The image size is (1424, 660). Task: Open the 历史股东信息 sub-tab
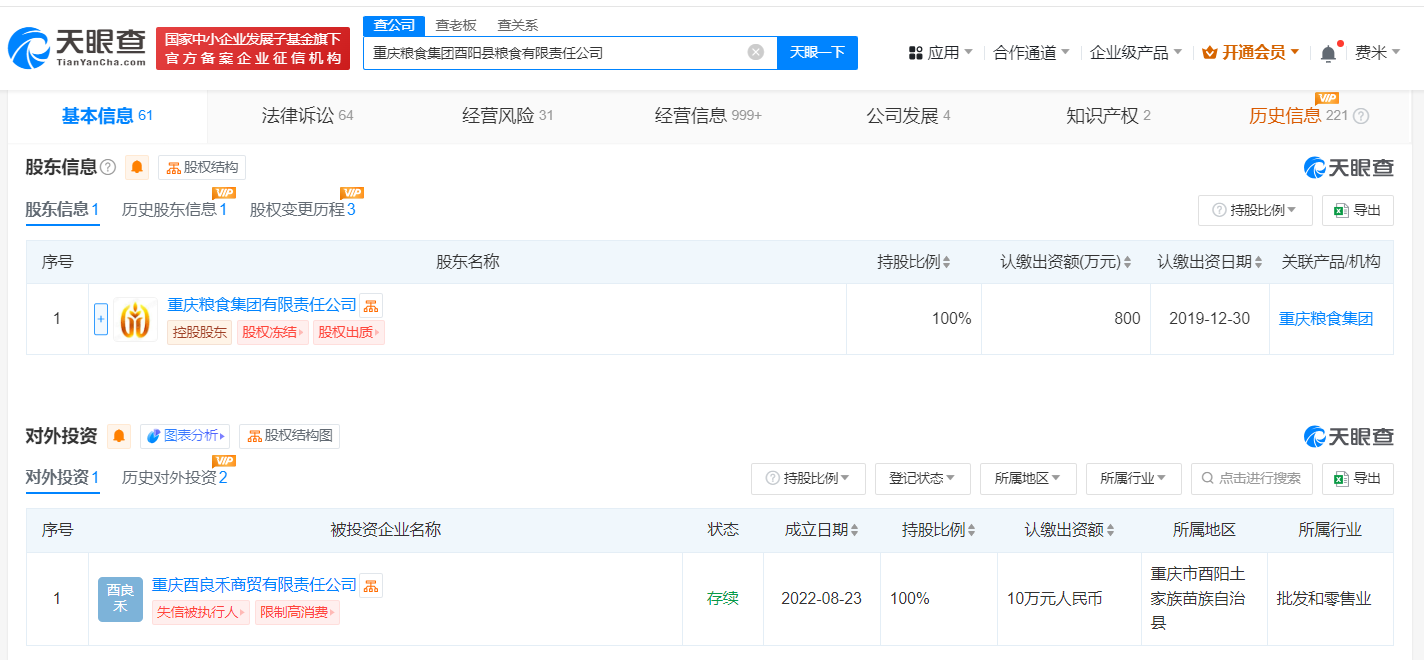[x=174, y=209]
